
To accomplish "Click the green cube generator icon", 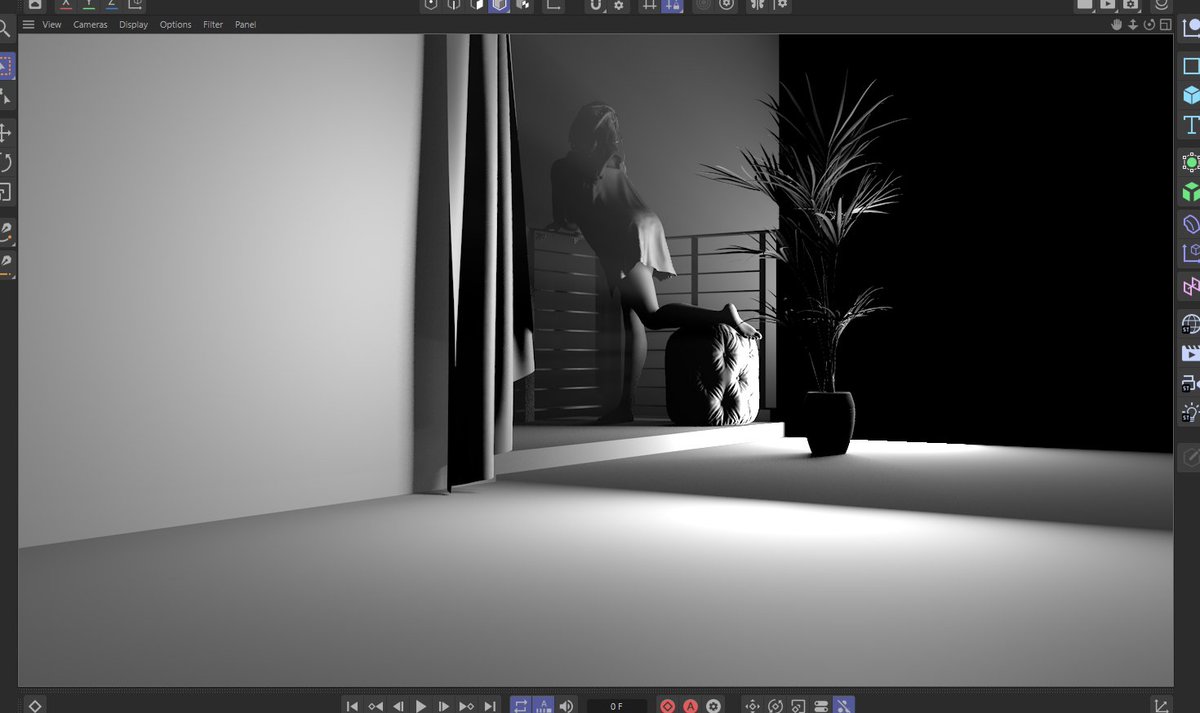I will 1191,192.
